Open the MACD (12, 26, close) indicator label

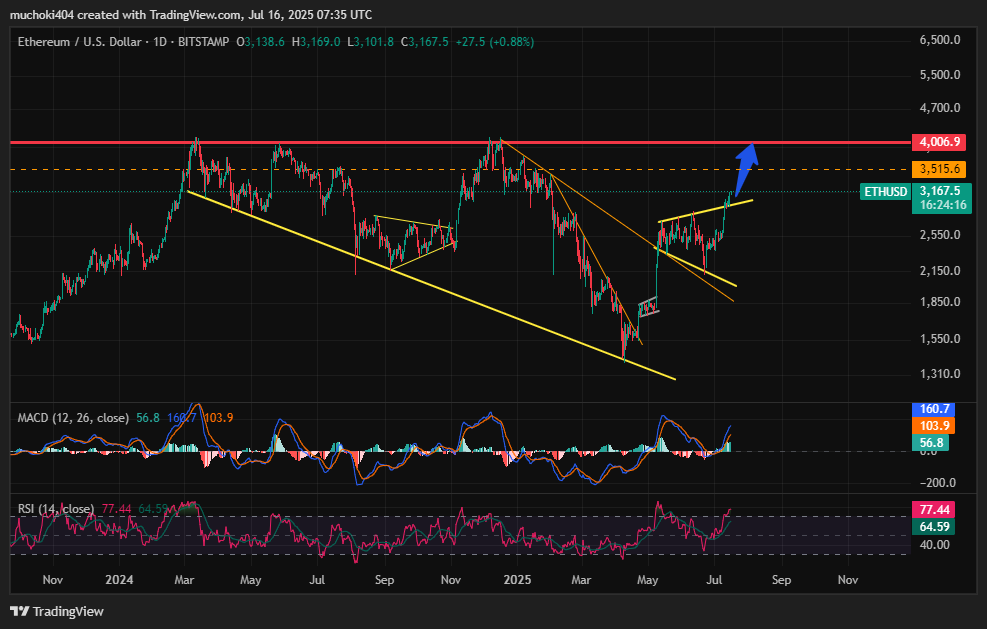click(72, 417)
